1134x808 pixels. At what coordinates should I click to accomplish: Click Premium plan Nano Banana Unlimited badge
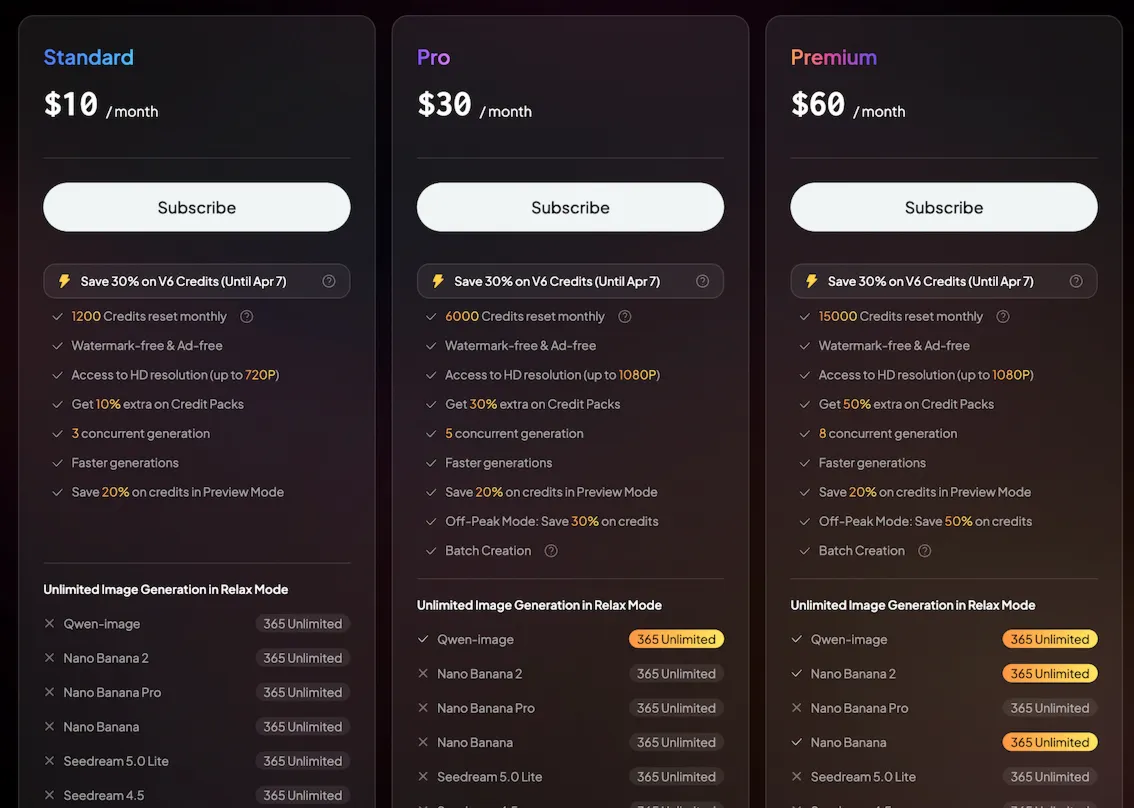pos(1049,742)
